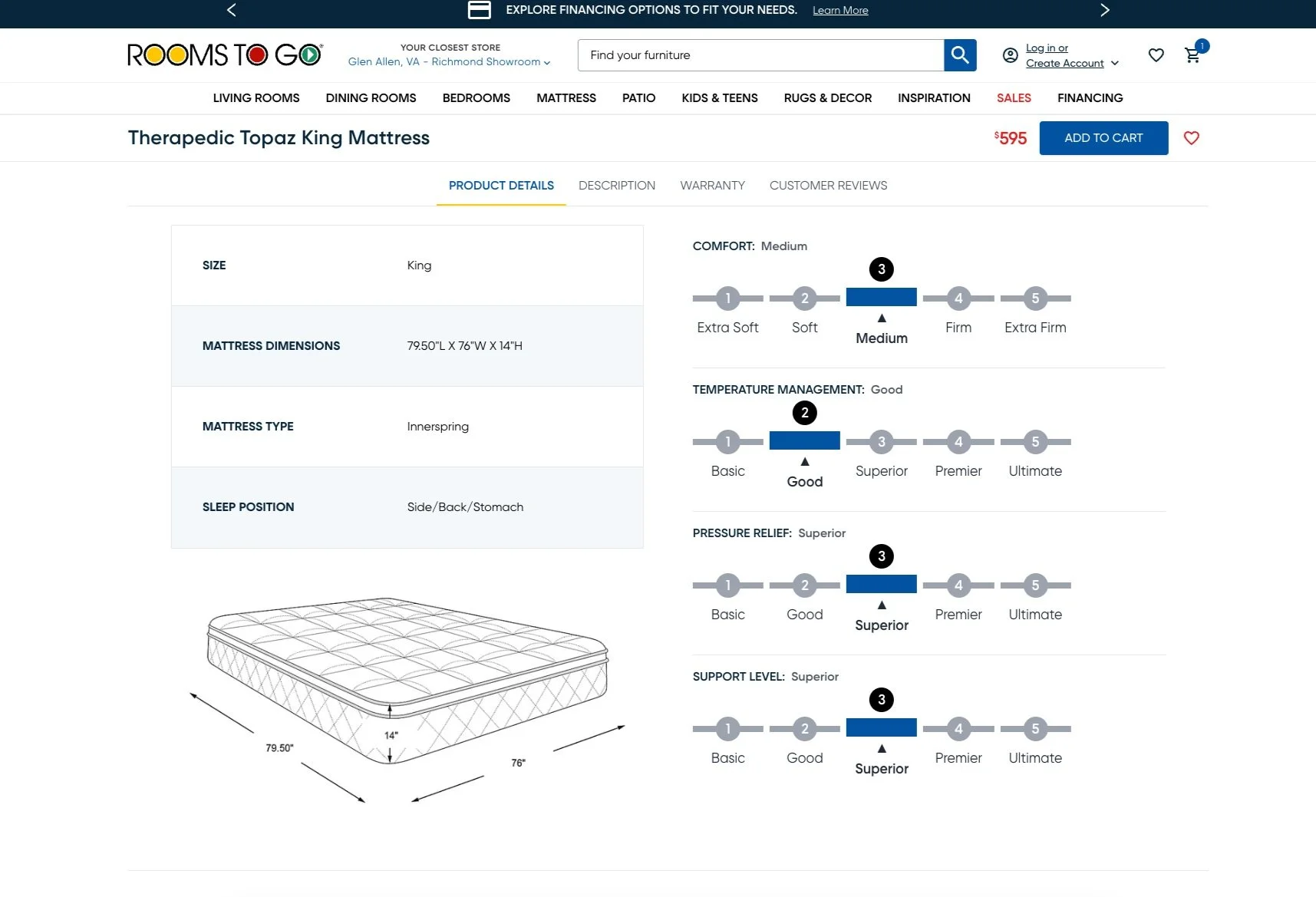1316x897 pixels.
Task: Click the Log in link
Action: point(1047,48)
